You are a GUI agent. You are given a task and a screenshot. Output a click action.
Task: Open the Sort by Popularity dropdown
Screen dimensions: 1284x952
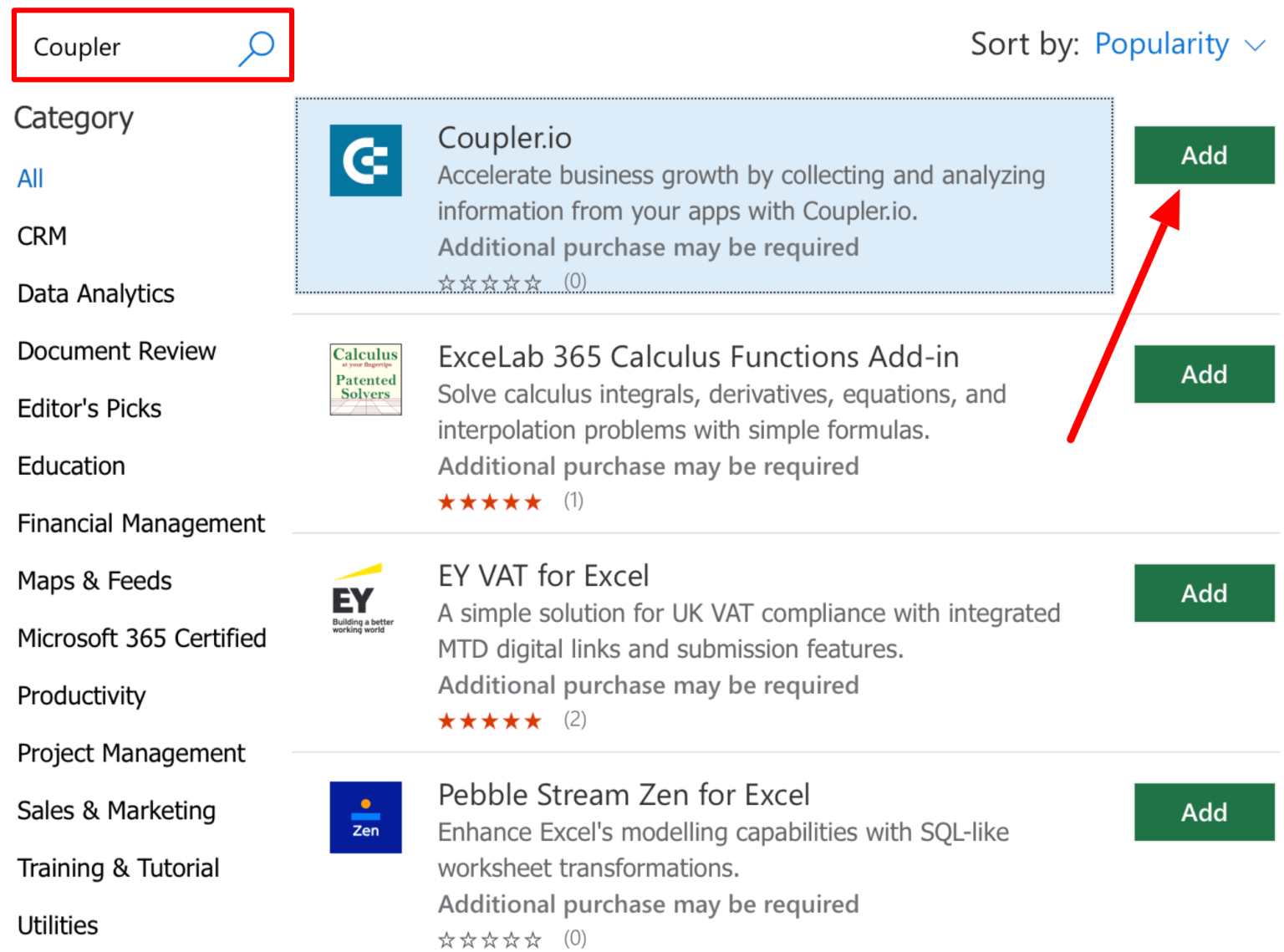click(1162, 43)
